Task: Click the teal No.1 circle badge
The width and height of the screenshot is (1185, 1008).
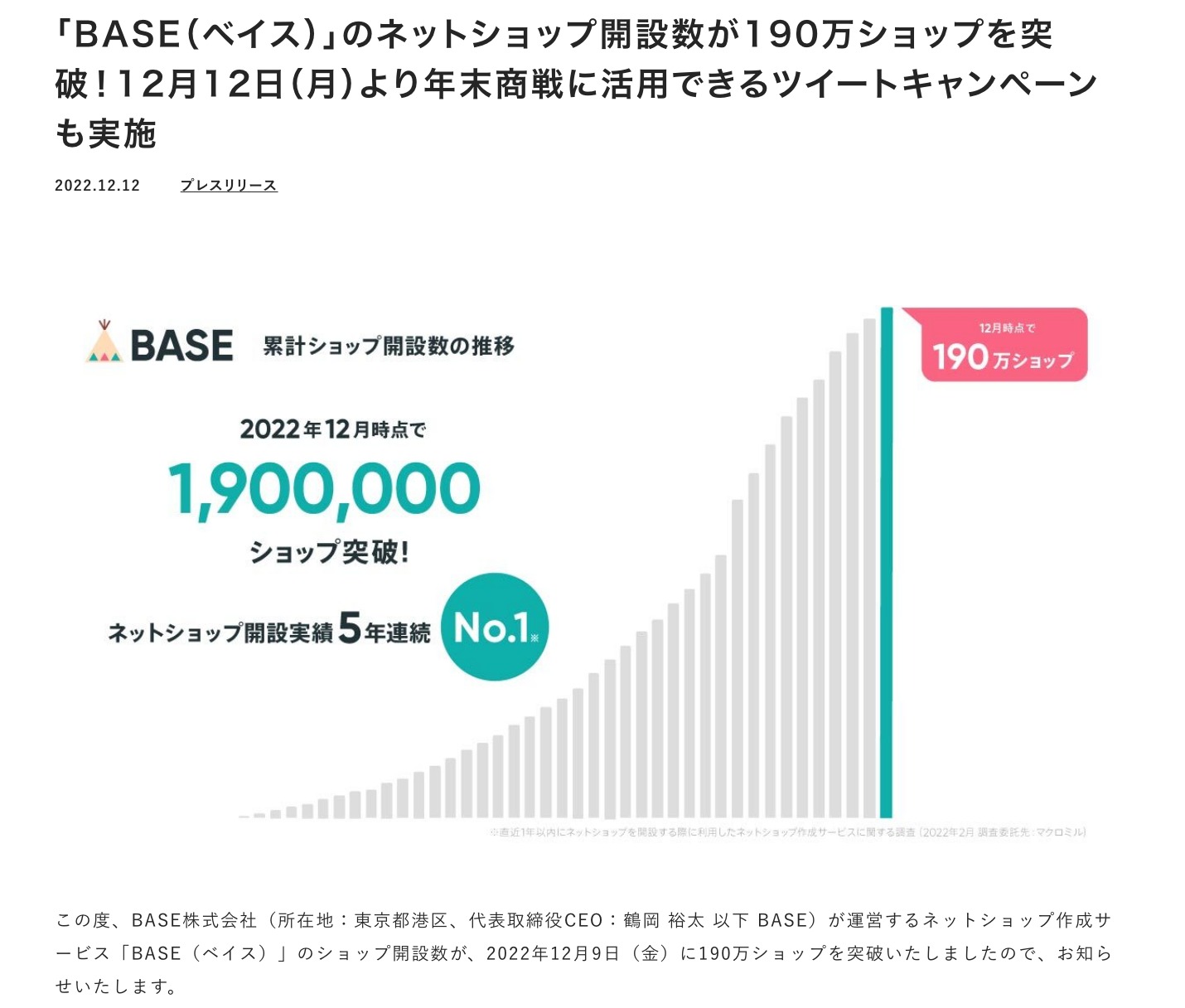Action: [x=494, y=628]
